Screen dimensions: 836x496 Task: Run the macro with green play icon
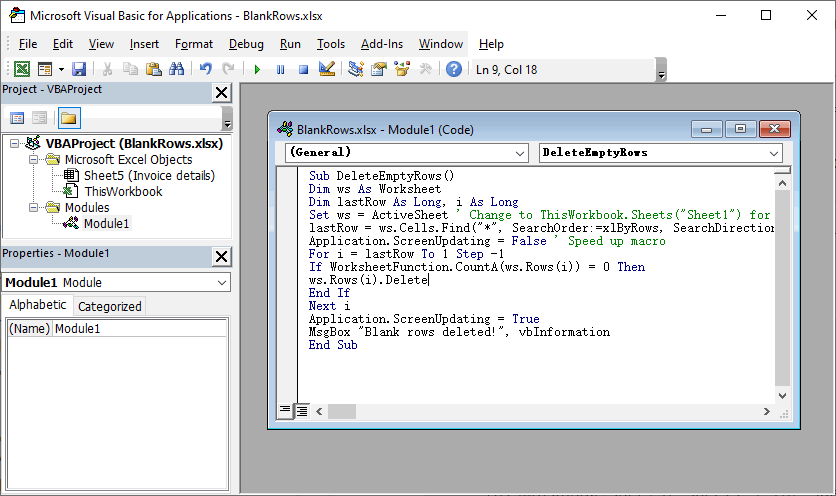pos(258,69)
